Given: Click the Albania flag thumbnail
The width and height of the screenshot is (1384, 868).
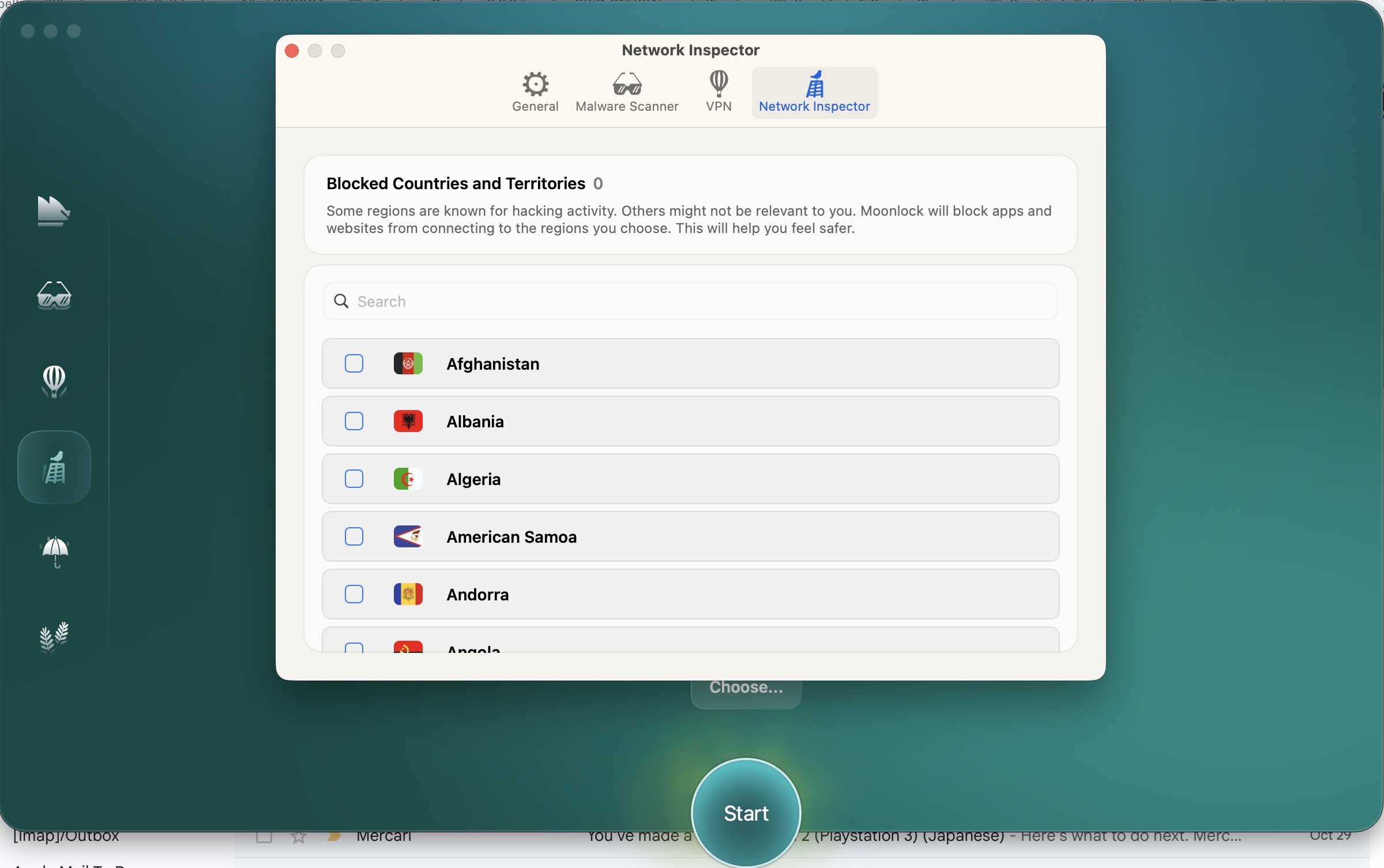Looking at the screenshot, I should [407, 421].
